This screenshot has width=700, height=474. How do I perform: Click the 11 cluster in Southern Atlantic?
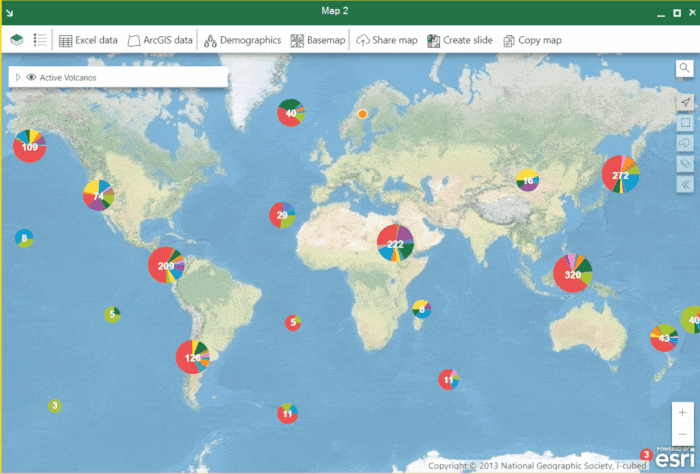(288, 413)
